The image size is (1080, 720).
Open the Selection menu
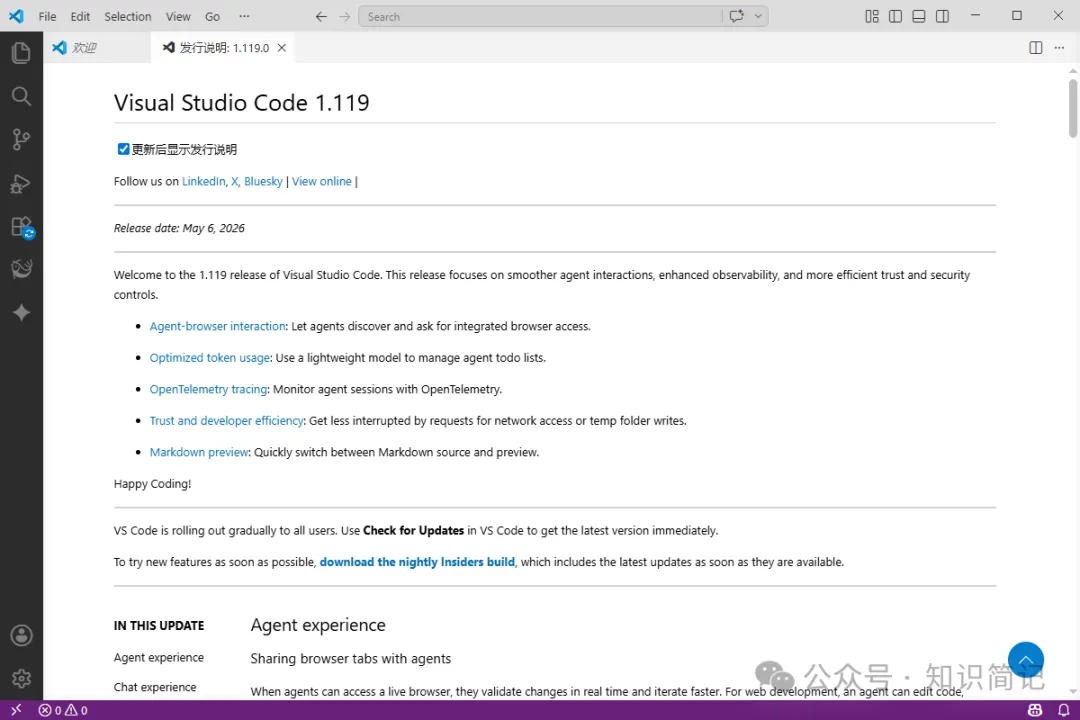(x=127, y=17)
